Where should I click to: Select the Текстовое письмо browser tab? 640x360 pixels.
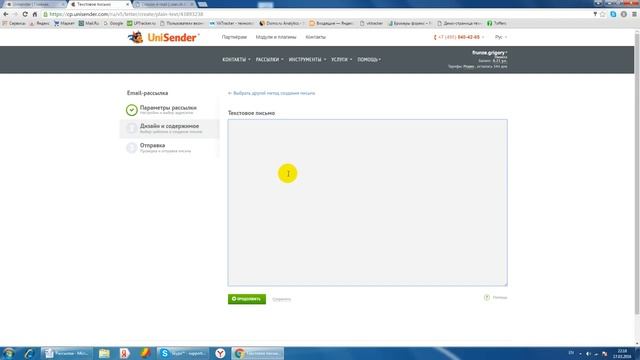(x=99, y=4)
